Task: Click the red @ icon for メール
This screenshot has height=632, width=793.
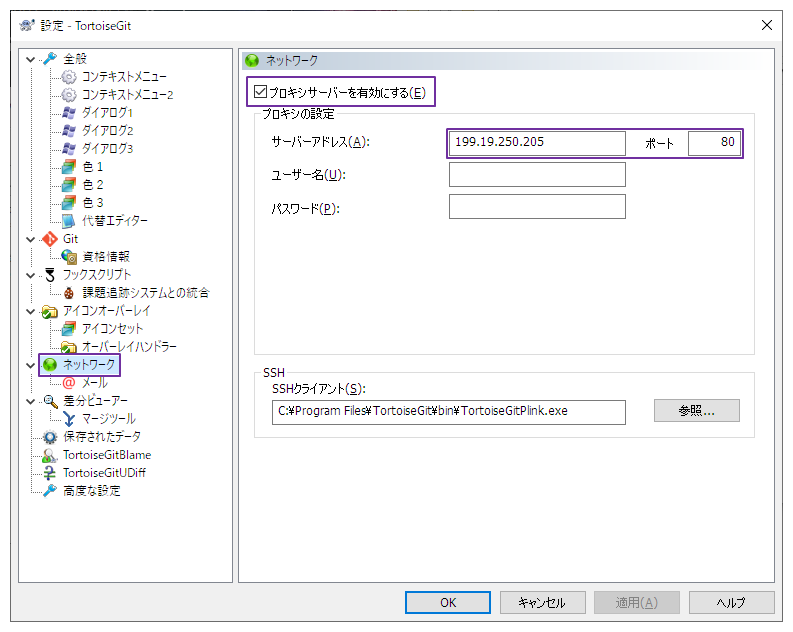Action: point(69,383)
